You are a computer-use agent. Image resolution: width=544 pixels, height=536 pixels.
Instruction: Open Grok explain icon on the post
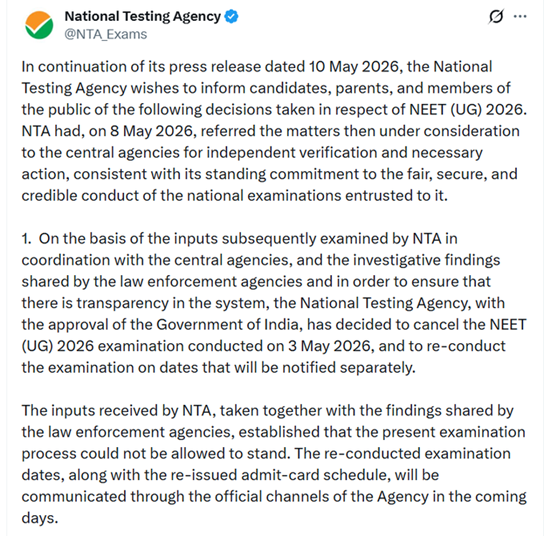click(496, 16)
